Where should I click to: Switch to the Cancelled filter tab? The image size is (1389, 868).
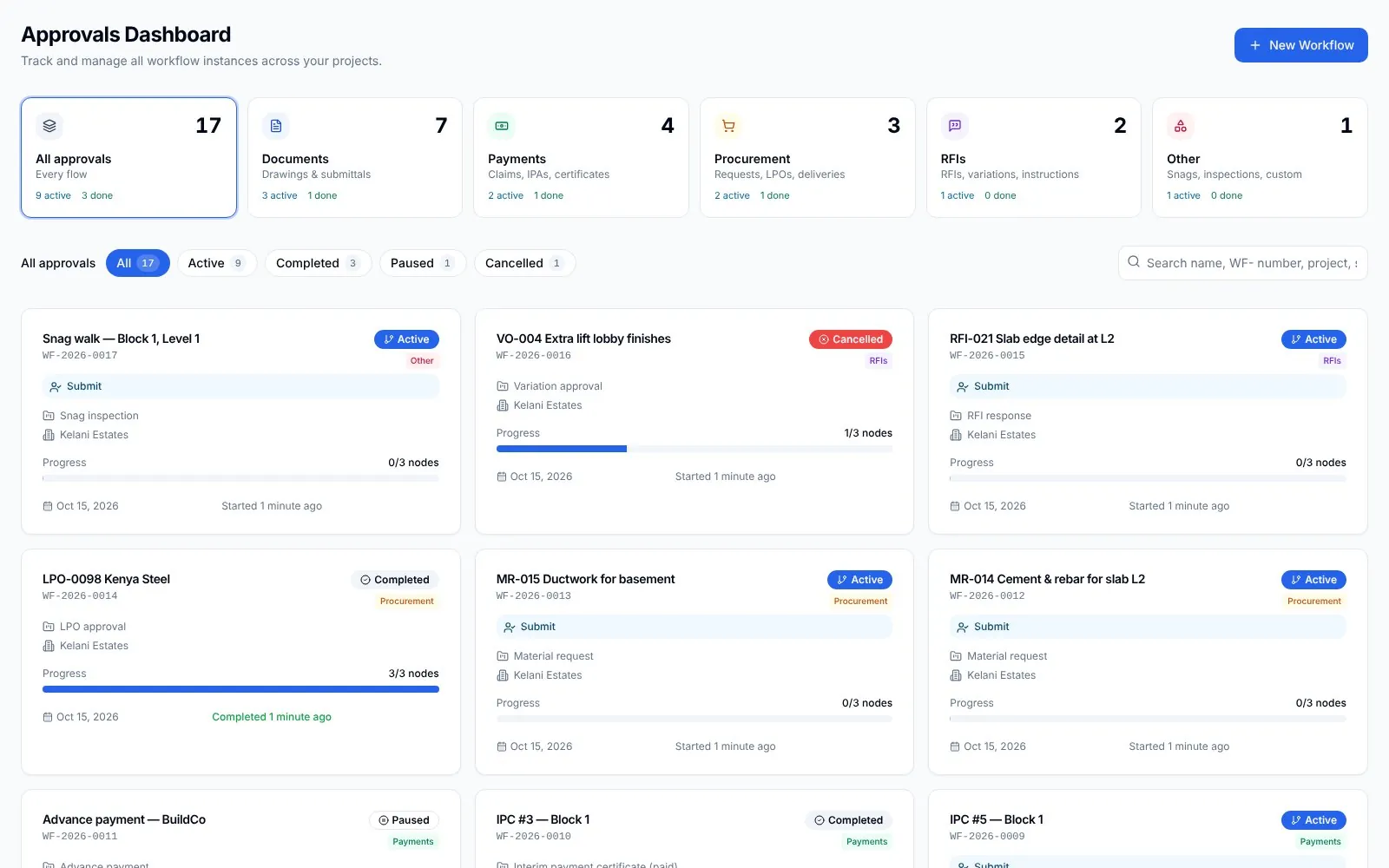pos(524,263)
